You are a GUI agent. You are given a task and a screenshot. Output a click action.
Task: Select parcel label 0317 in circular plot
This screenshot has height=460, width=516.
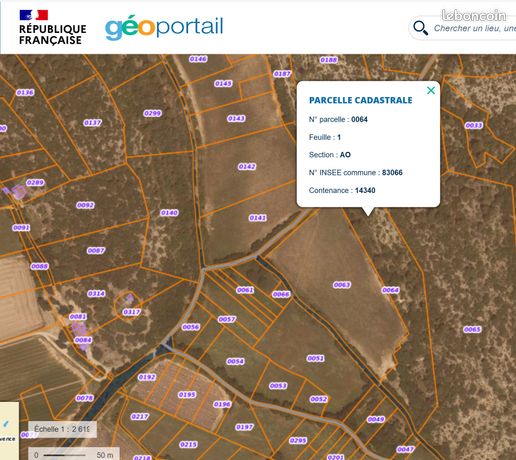coord(132,312)
